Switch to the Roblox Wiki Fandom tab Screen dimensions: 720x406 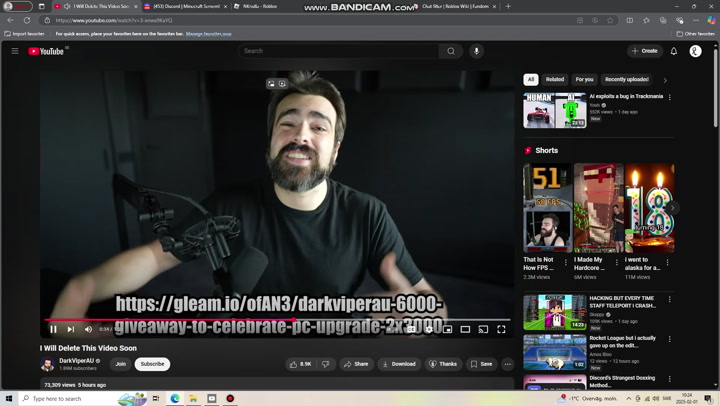pos(455,6)
